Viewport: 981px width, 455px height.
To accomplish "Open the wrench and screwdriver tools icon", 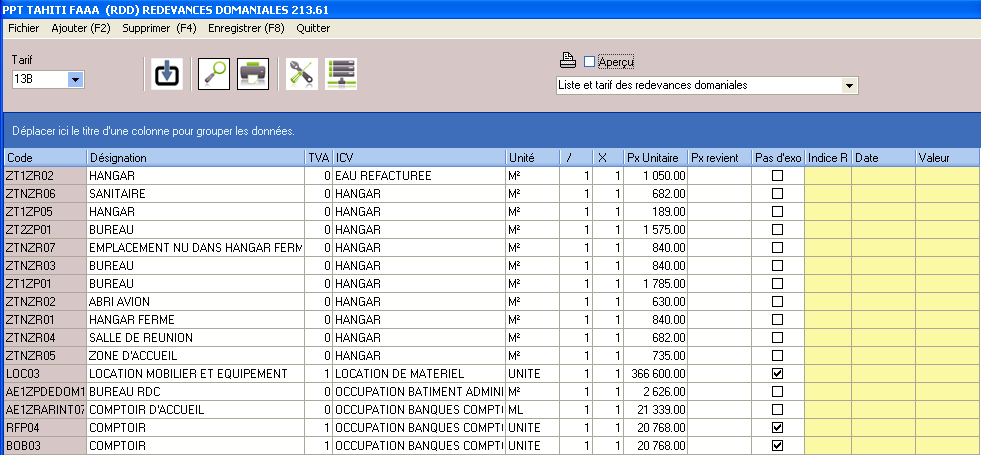I will (x=301, y=73).
